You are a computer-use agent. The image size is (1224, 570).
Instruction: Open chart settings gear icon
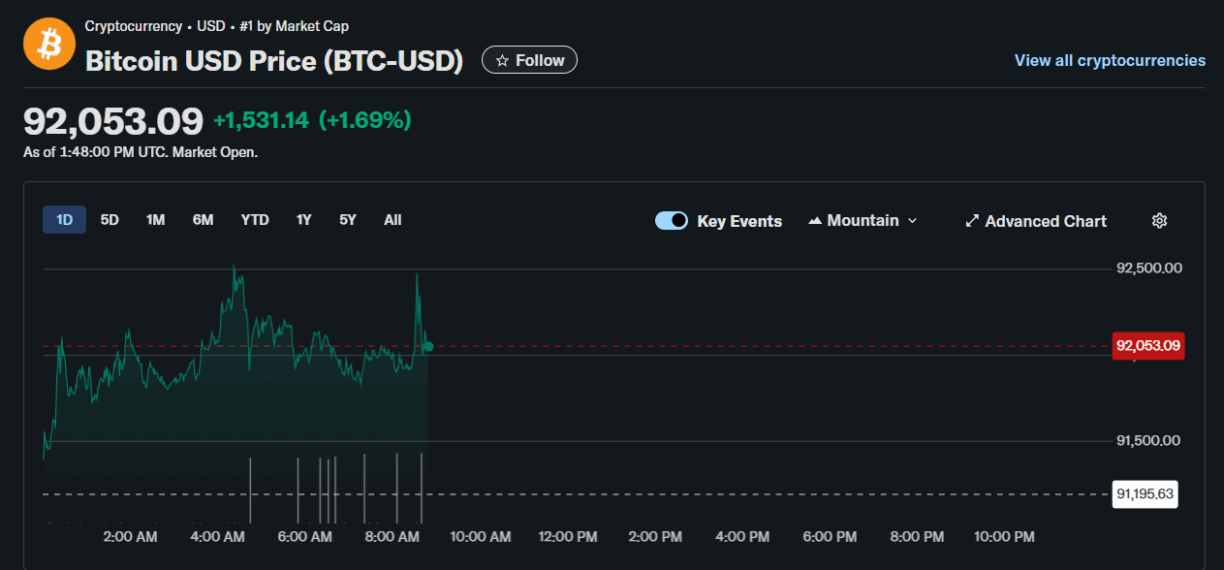(1159, 221)
